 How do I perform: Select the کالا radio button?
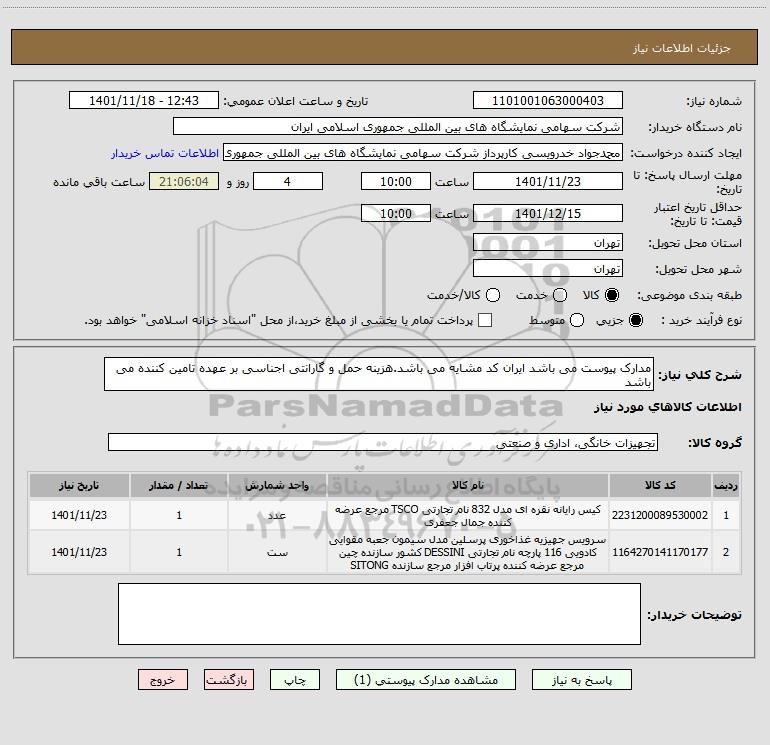pyautogui.click(x=612, y=295)
